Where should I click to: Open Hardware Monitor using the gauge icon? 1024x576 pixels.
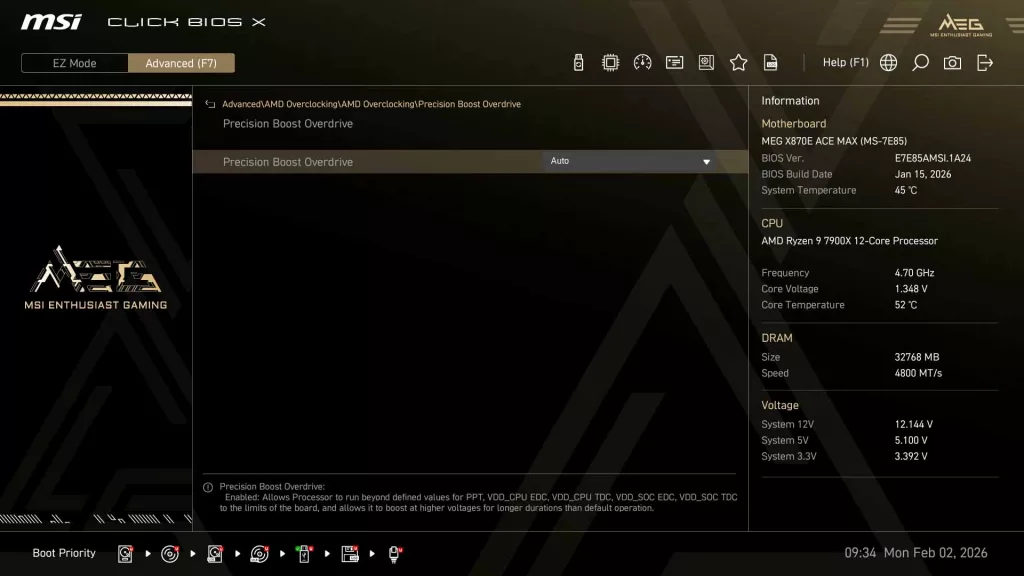(x=642, y=62)
